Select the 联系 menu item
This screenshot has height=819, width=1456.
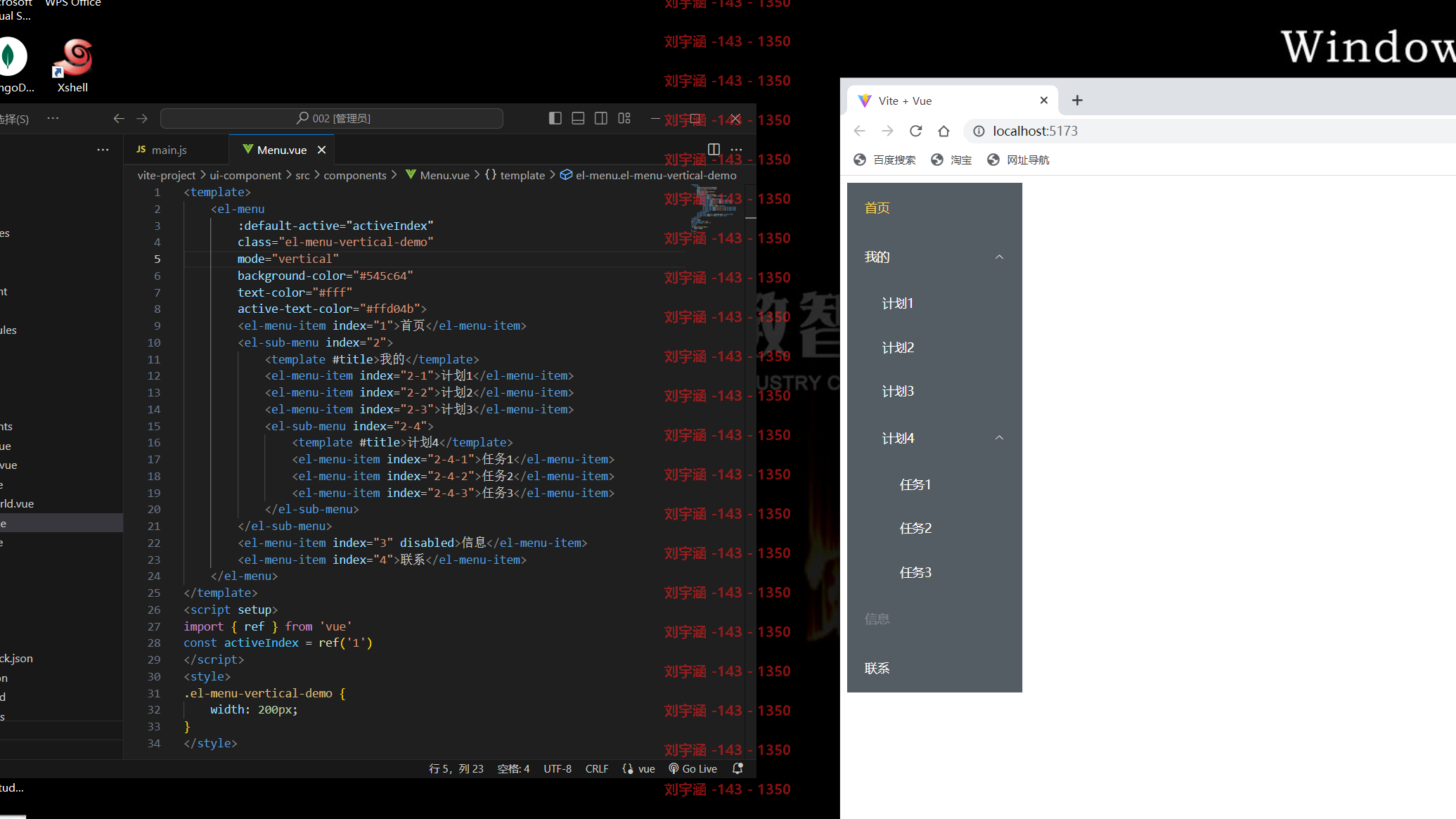click(x=934, y=668)
